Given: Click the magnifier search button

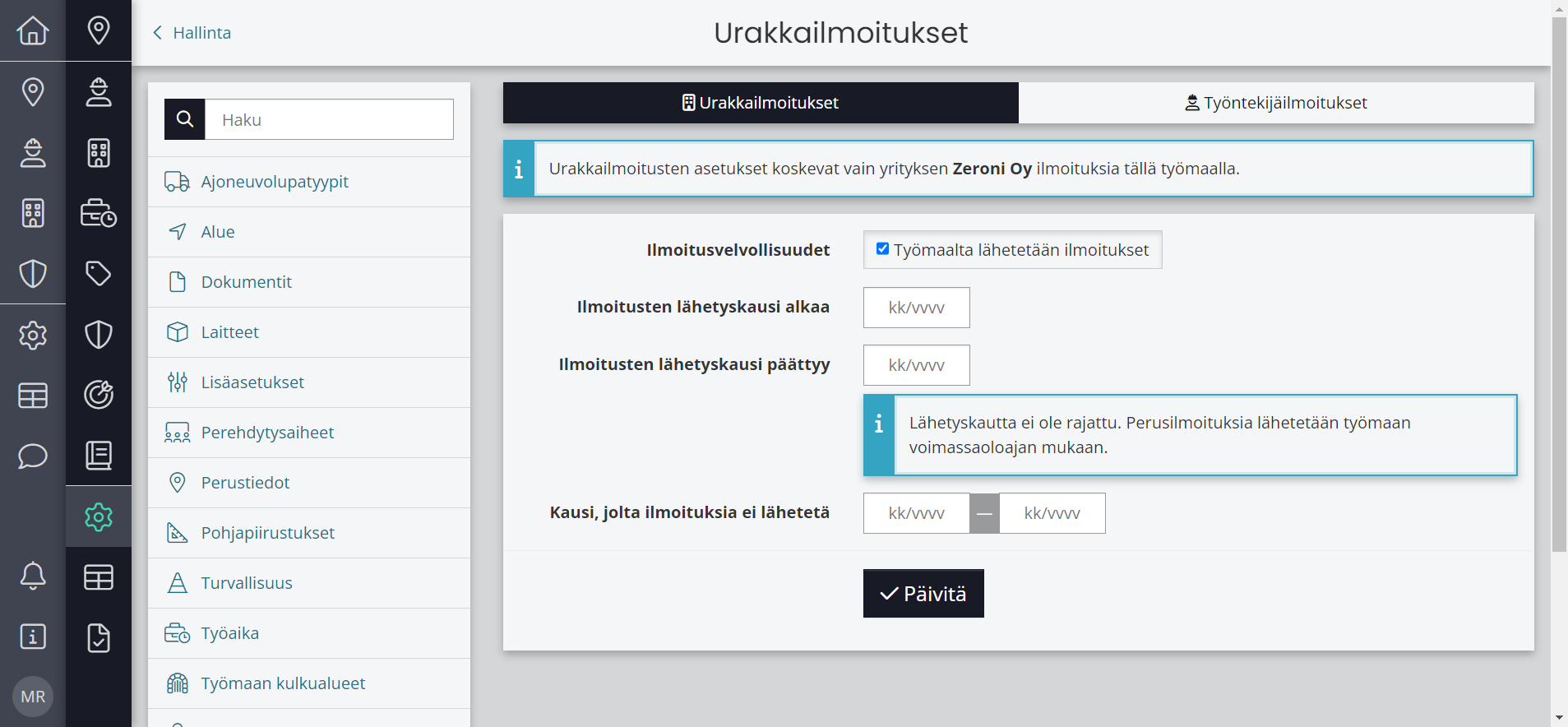Looking at the screenshot, I should [185, 119].
